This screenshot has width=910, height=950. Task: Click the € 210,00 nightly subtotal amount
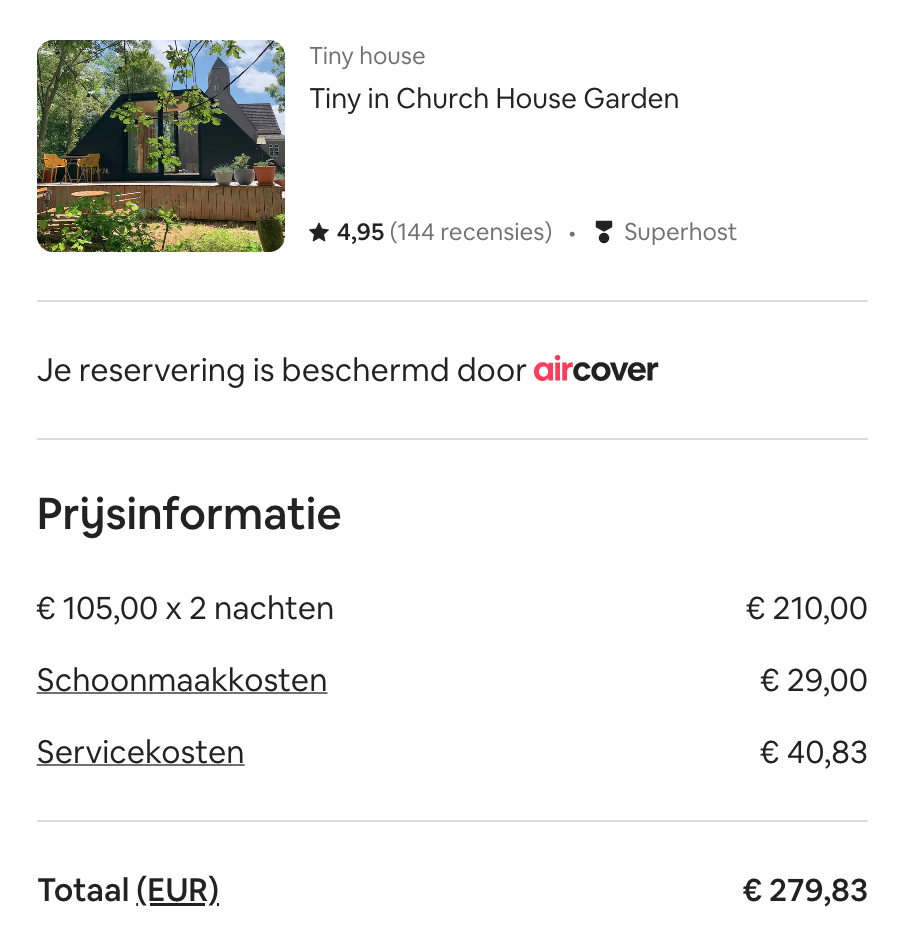806,608
